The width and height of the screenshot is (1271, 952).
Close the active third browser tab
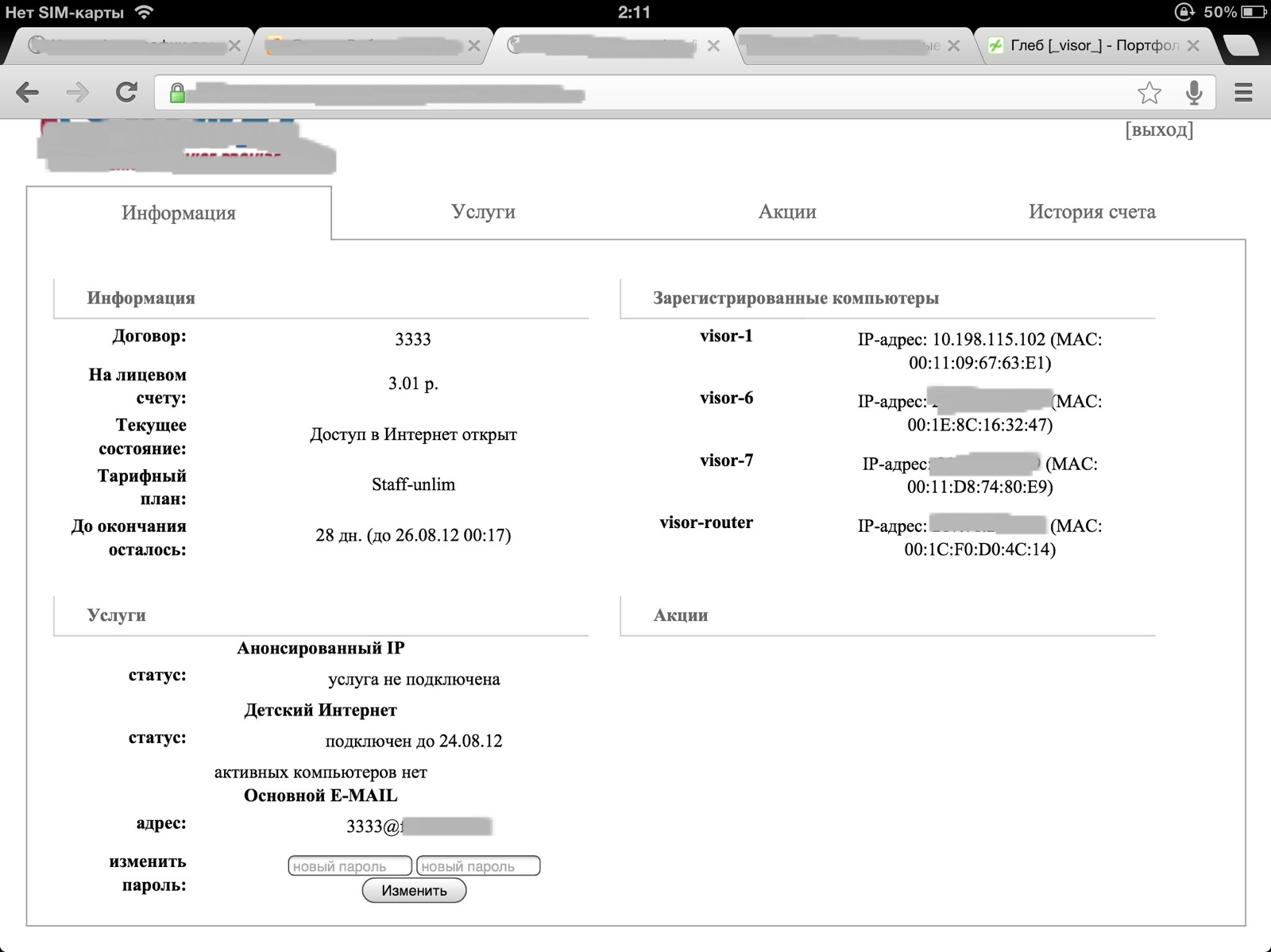point(713,46)
